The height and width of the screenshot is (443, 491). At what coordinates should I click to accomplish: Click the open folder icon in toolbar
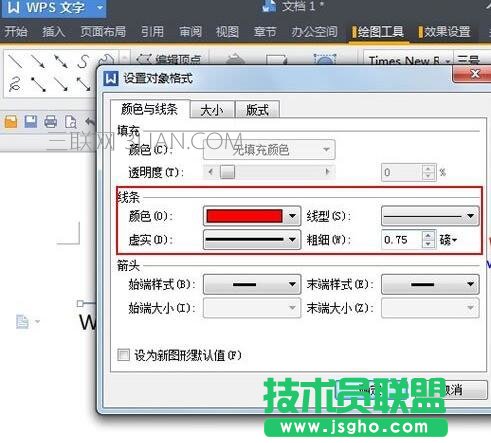coord(11,122)
